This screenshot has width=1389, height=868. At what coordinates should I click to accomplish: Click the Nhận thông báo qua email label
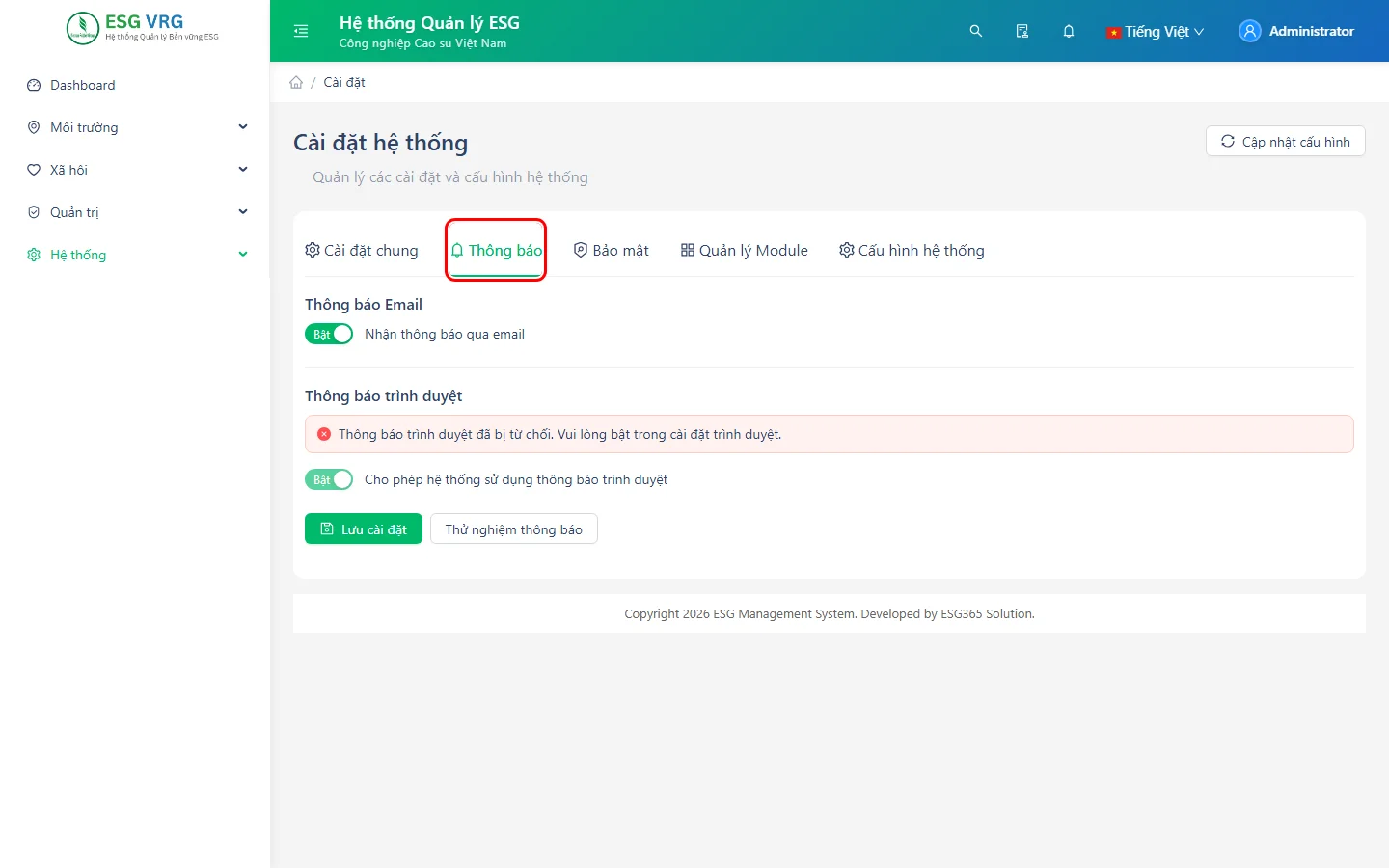[x=445, y=334]
